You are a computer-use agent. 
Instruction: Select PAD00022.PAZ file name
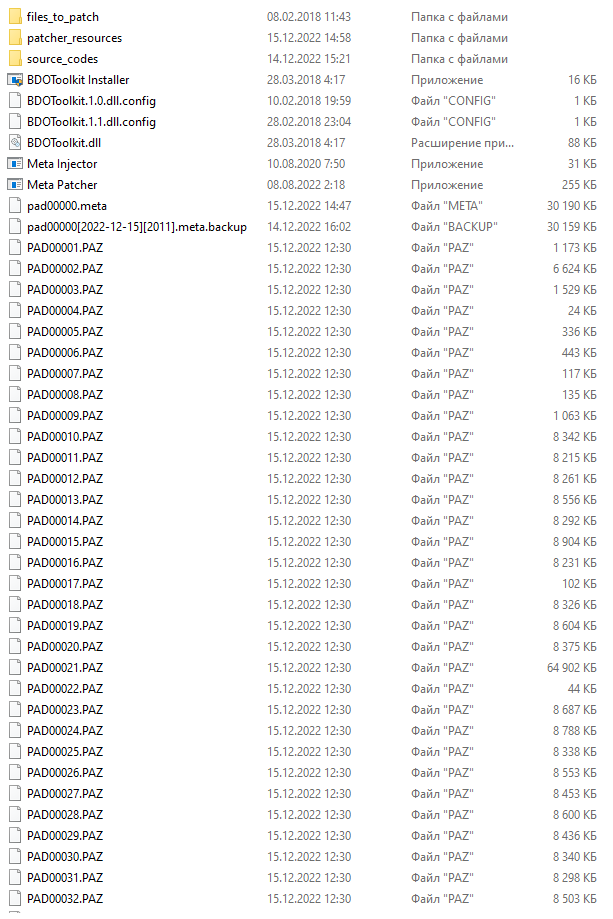pos(64,689)
